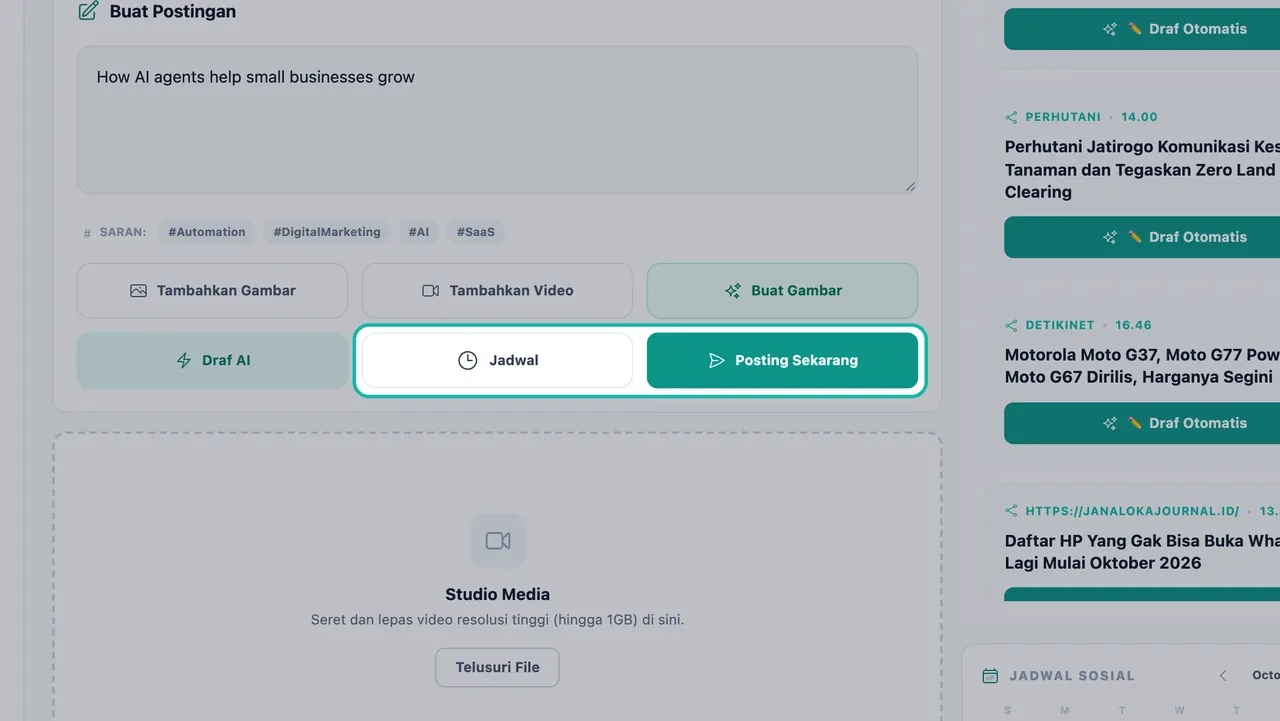Open the Perhutani Jatirogo Komunikasi article title
1280x721 pixels.
coord(1142,170)
